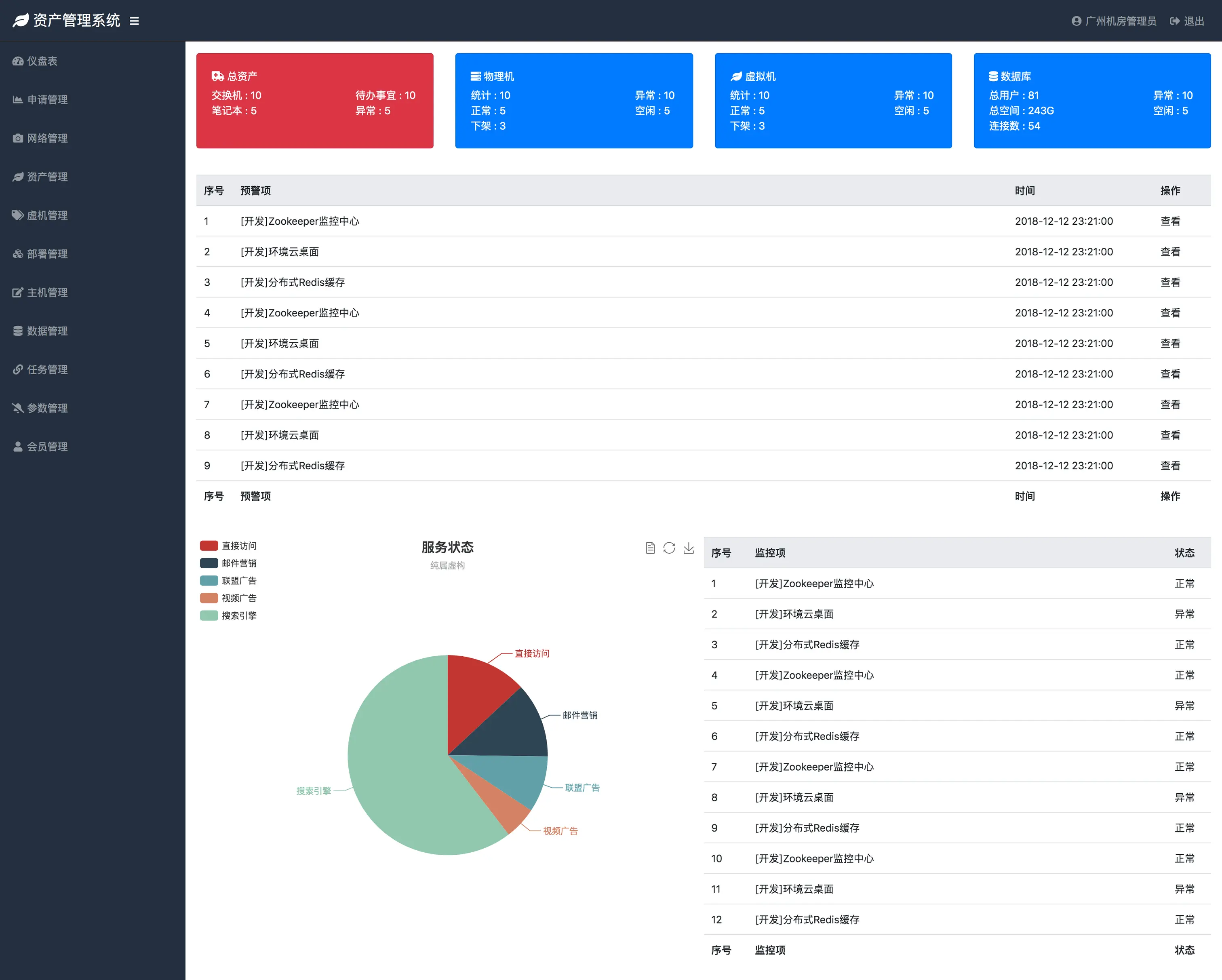Click 查看 for alert row 9
Screen dimensions: 1222x980
1170,465
